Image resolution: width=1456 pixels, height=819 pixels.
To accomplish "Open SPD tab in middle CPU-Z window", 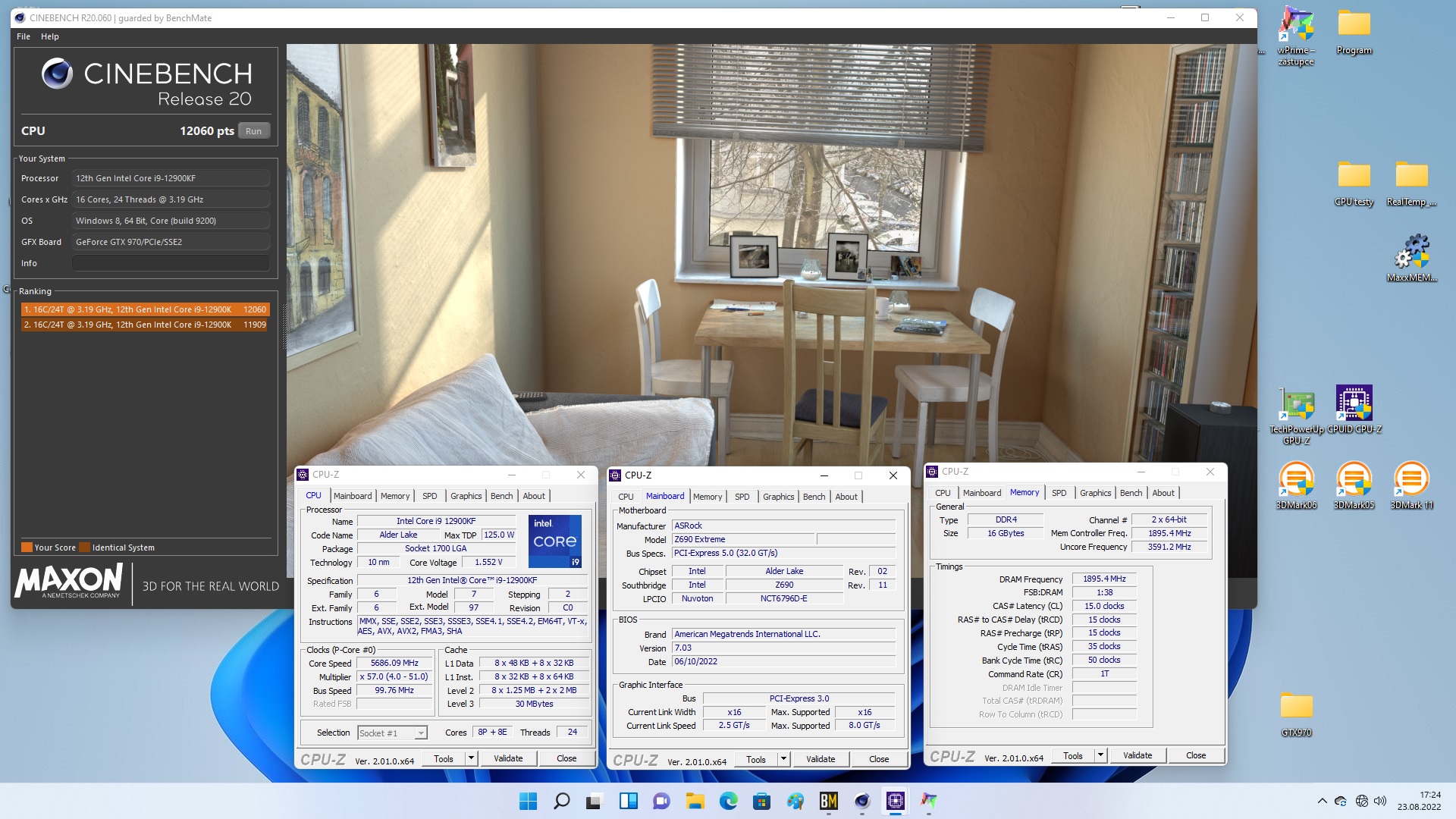I will 742,497.
